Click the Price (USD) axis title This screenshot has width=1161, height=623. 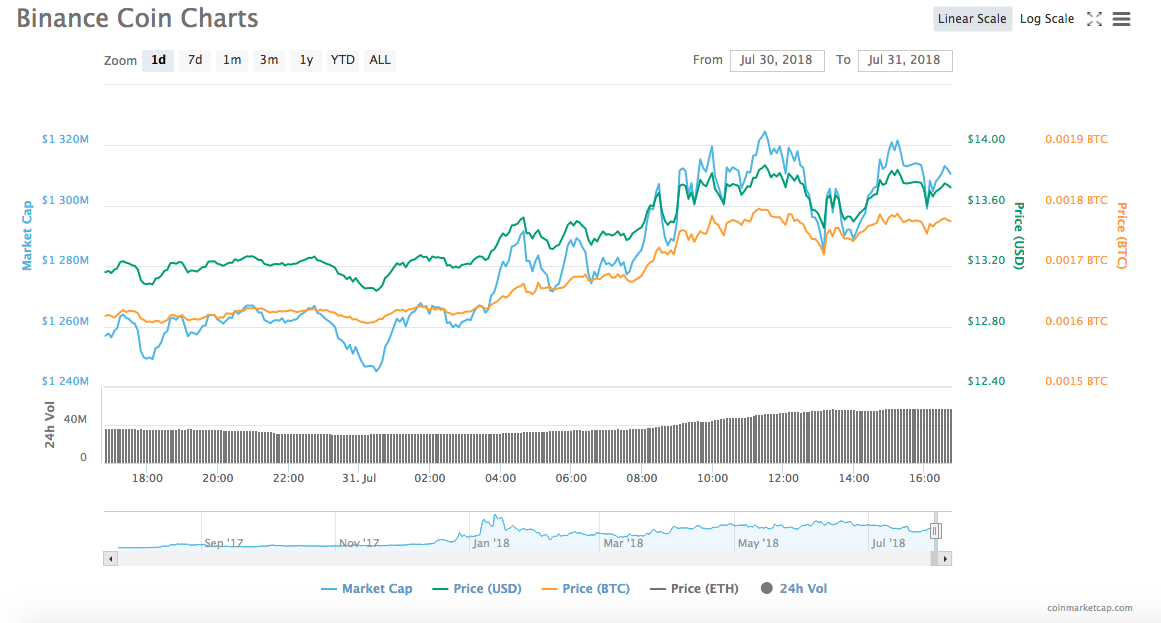pos(1019,236)
